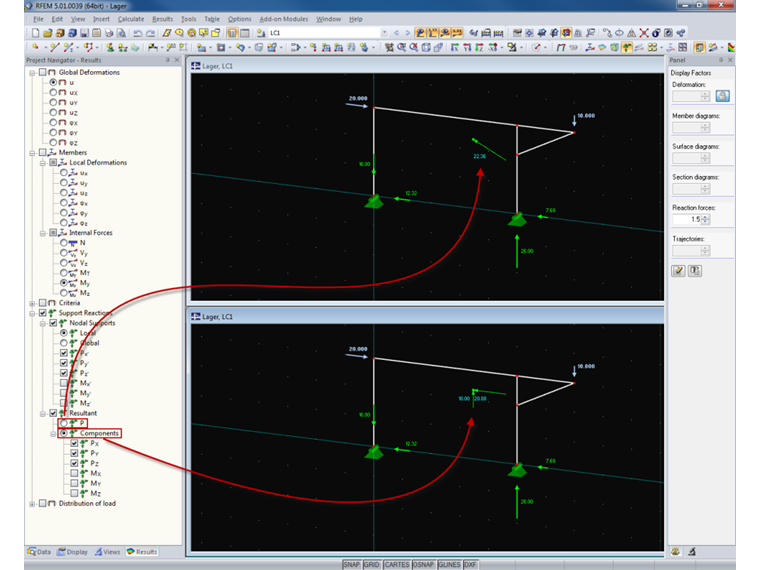760x570 pixels.
Task: Click the color spectrum results icon
Action: pyautogui.click(x=731, y=47)
